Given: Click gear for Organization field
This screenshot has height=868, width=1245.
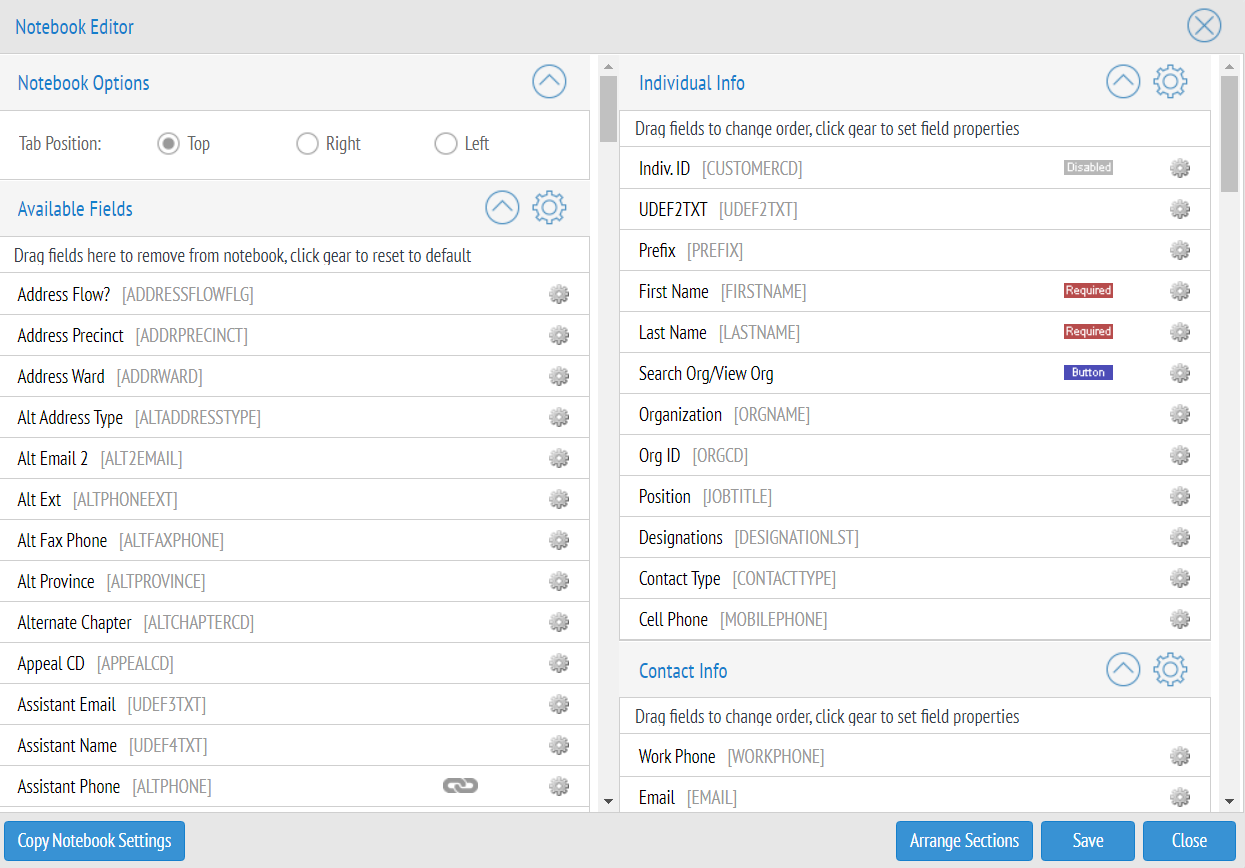Looking at the screenshot, I should (1180, 414).
